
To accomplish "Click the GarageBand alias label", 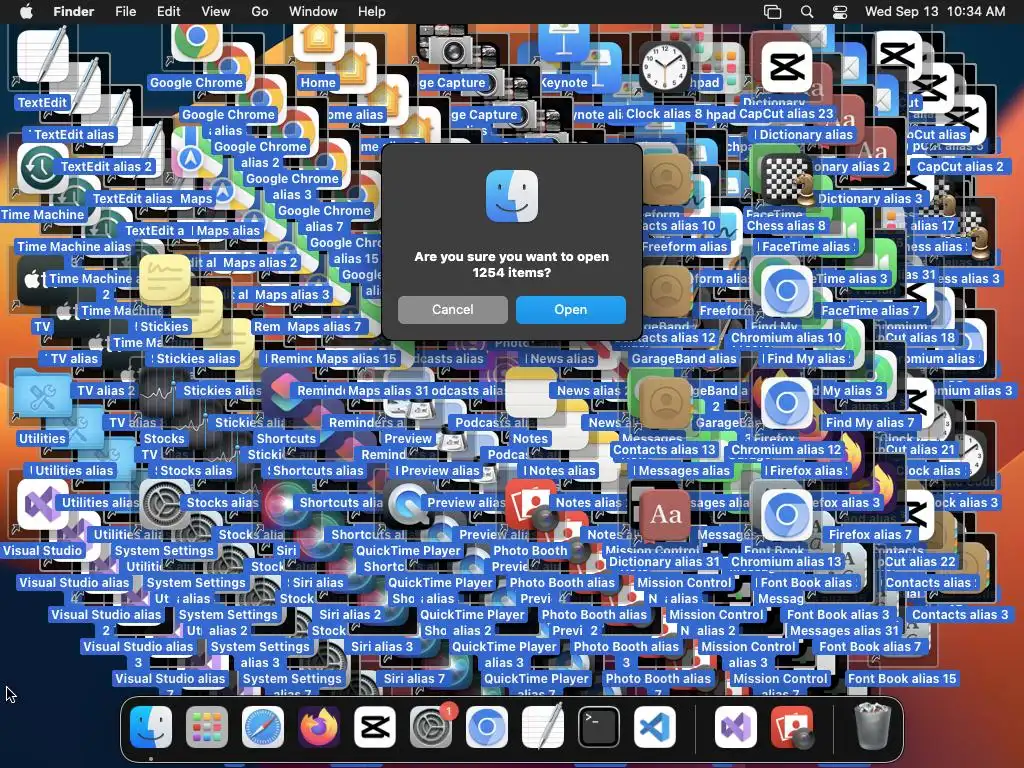I will pos(684,359).
